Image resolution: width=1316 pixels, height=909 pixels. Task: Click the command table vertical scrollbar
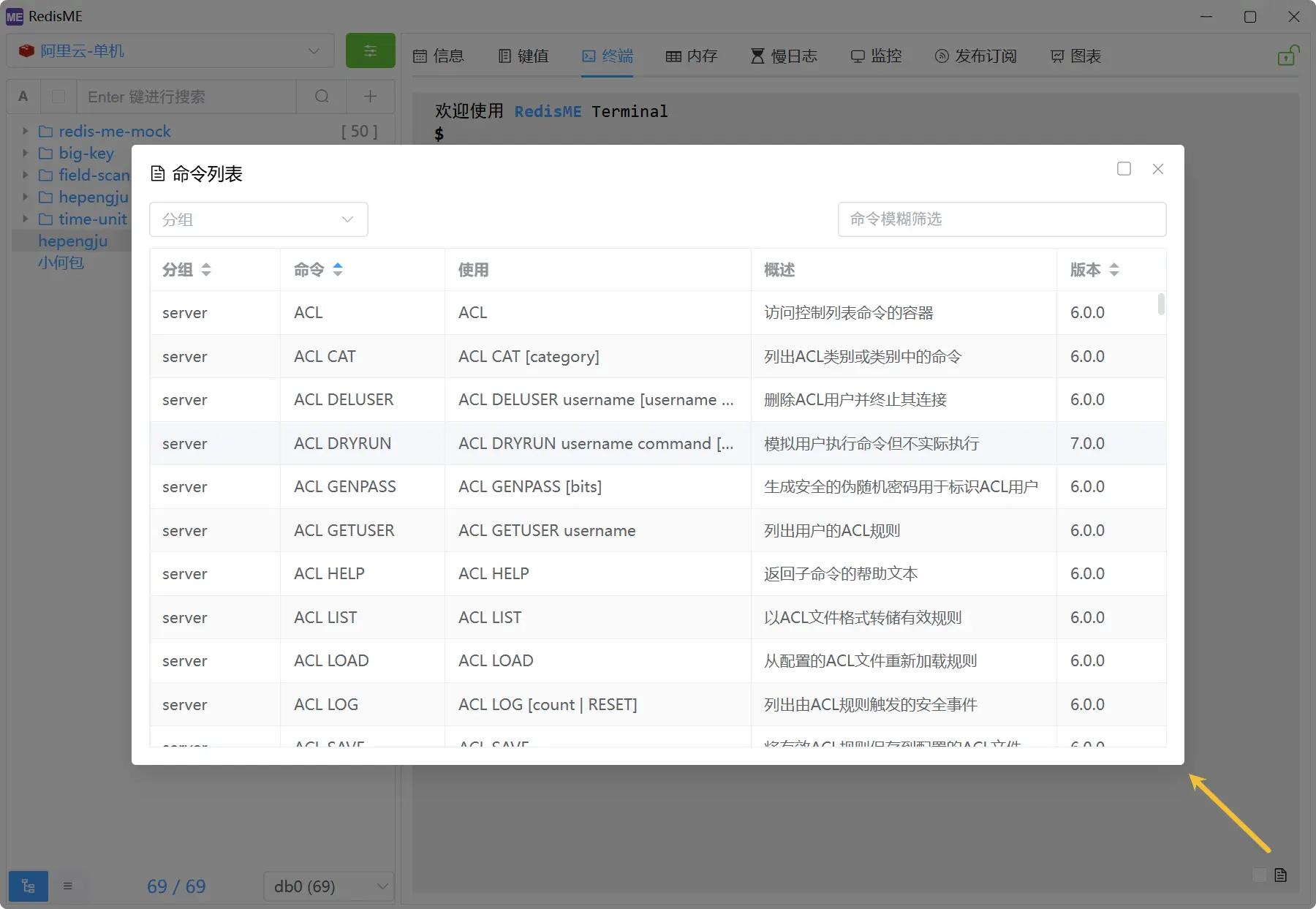(1161, 303)
